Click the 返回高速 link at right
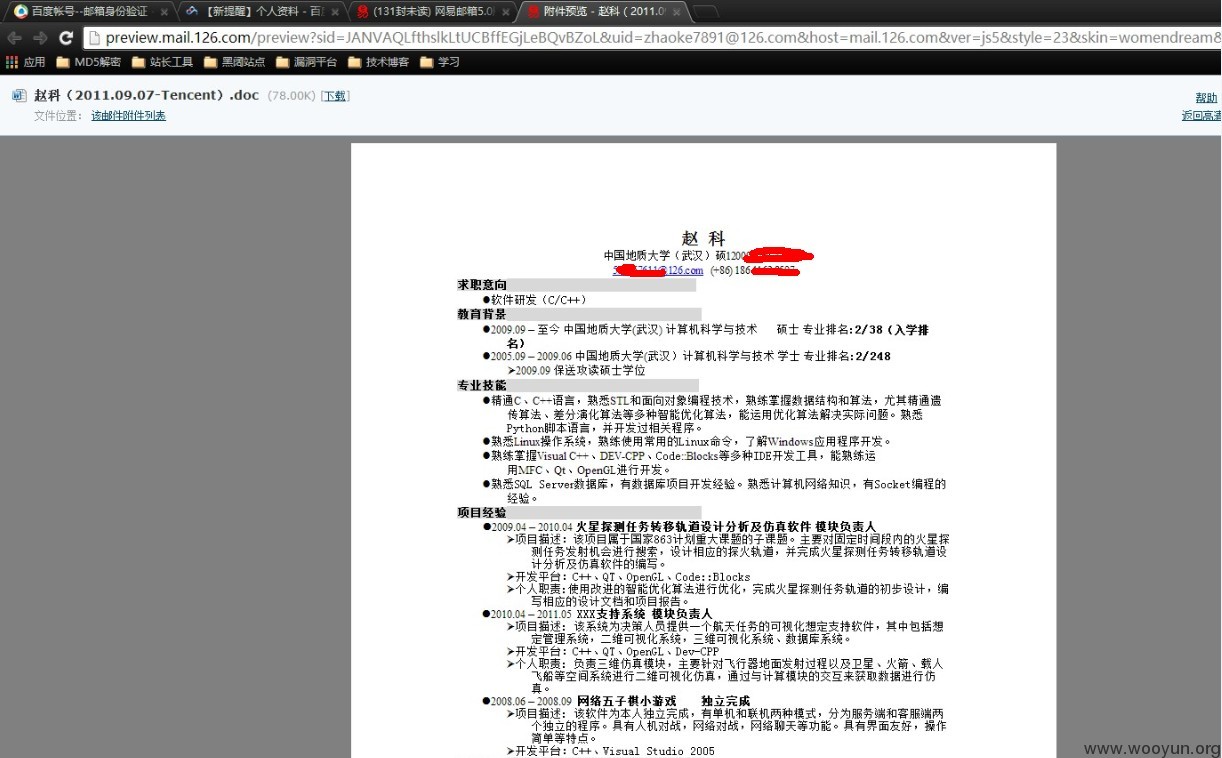 click(1201, 116)
